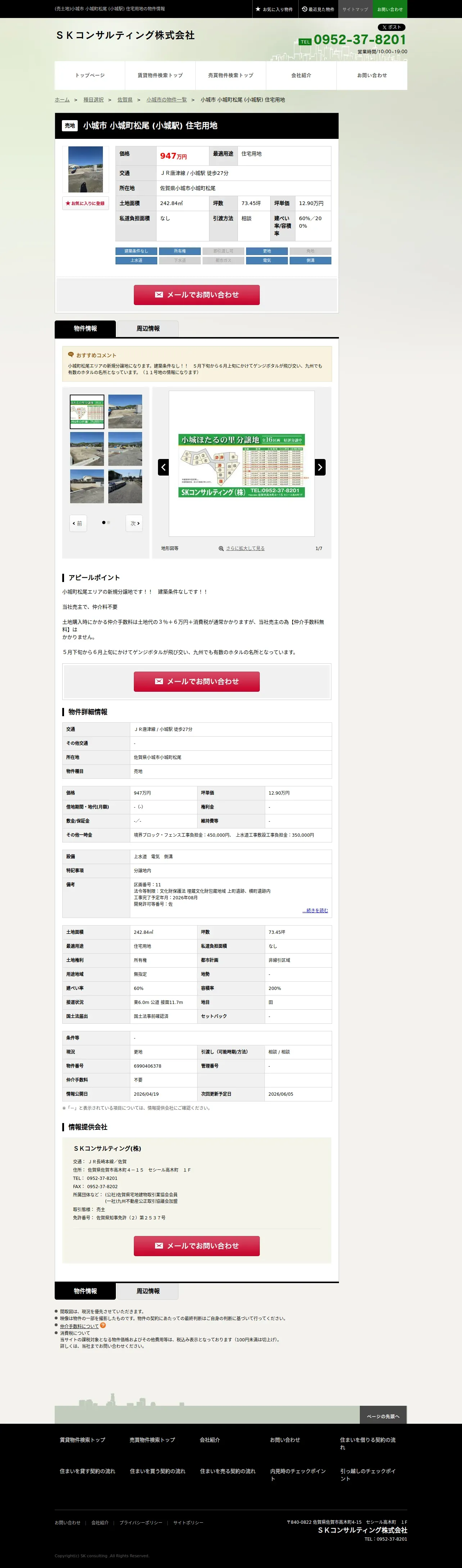Open the 仲介手数料について link
This screenshot has width=462, height=1568.
(x=79, y=1326)
